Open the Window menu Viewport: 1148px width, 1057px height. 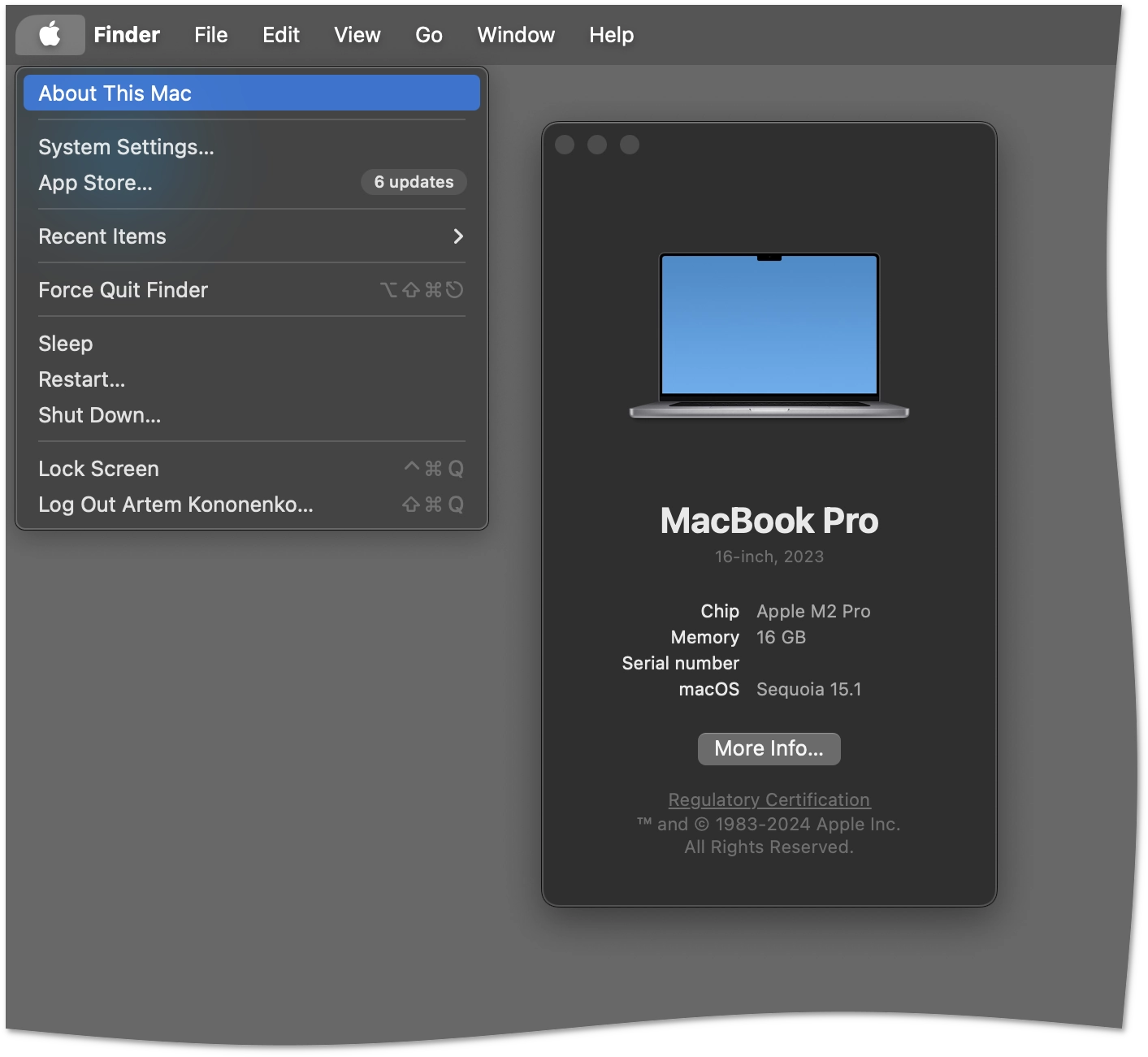(x=516, y=35)
